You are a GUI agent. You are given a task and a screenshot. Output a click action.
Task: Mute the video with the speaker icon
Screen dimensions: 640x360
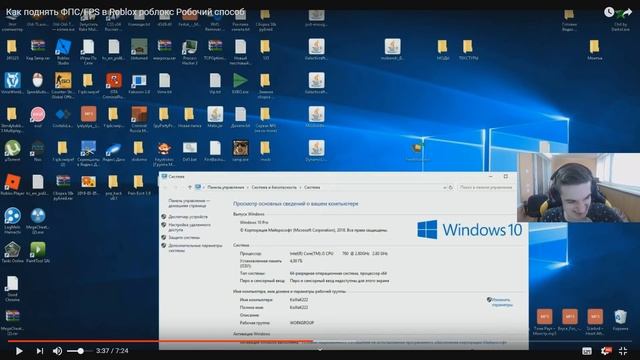(x=57, y=351)
